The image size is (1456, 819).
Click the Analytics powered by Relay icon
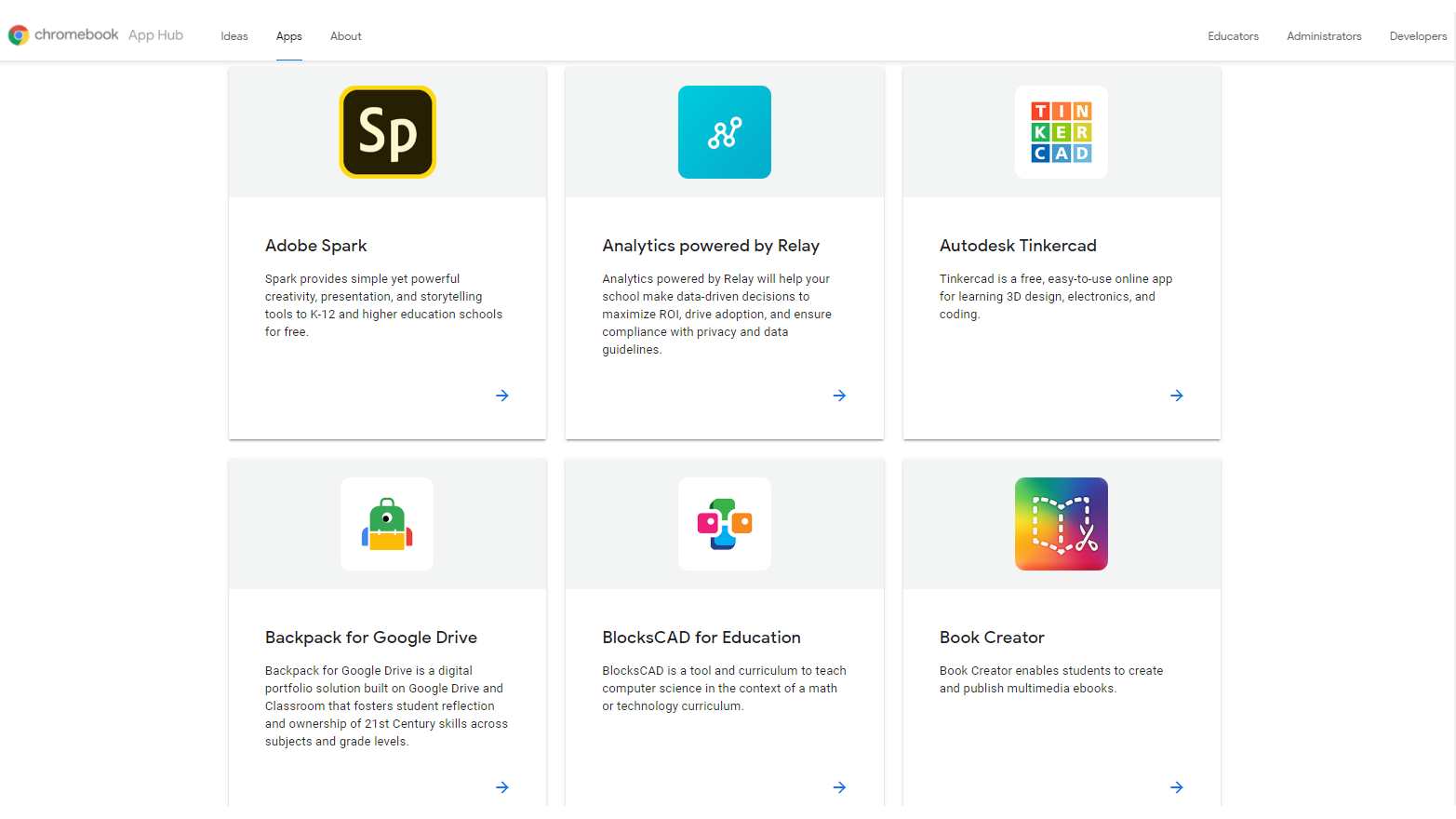click(x=724, y=132)
